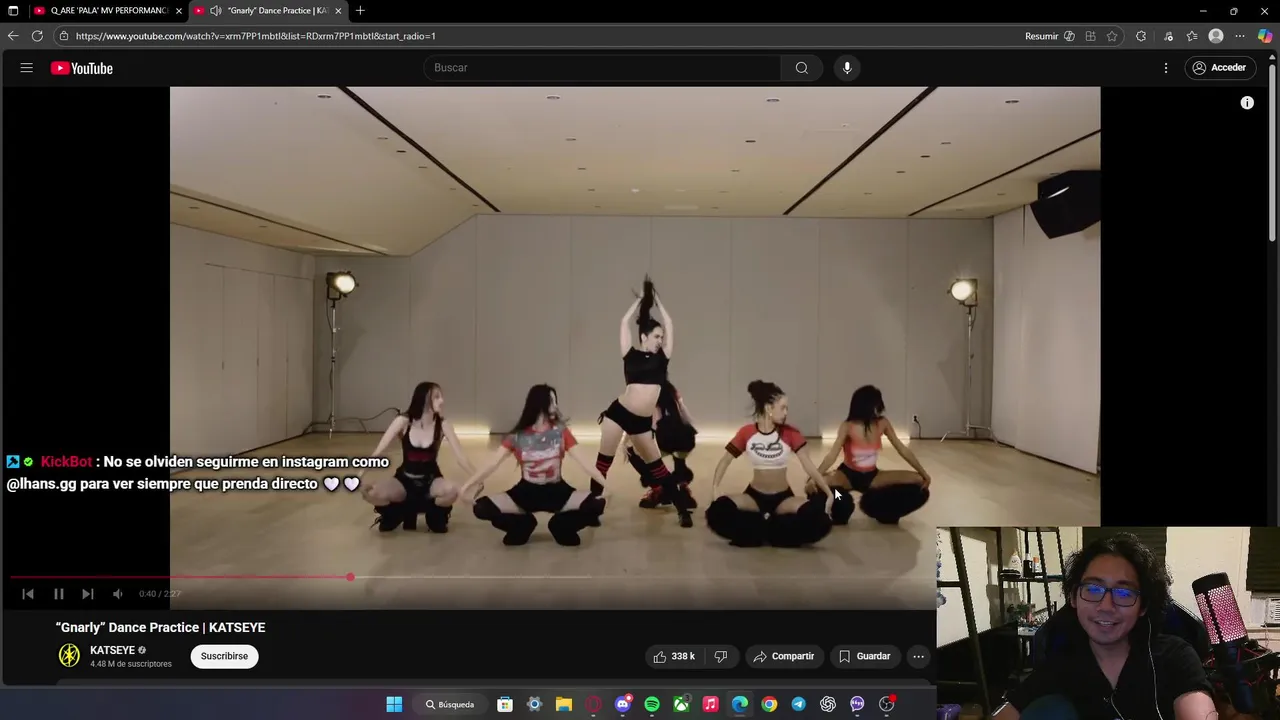Open the favorites list icon
The height and width of the screenshot is (720, 1280).
[x=1192, y=36]
